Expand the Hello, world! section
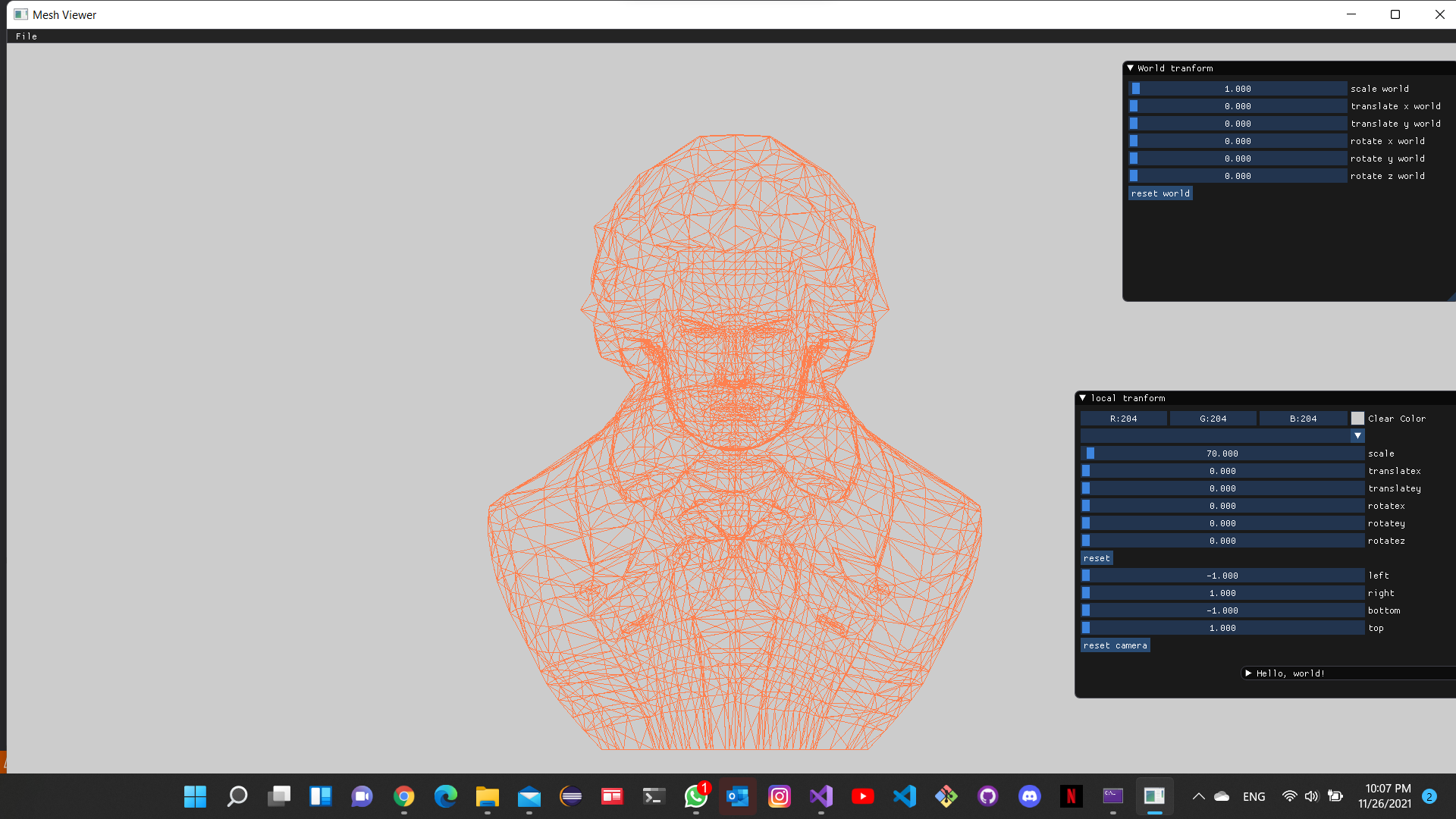The width and height of the screenshot is (1456, 819). [x=1247, y=673]
